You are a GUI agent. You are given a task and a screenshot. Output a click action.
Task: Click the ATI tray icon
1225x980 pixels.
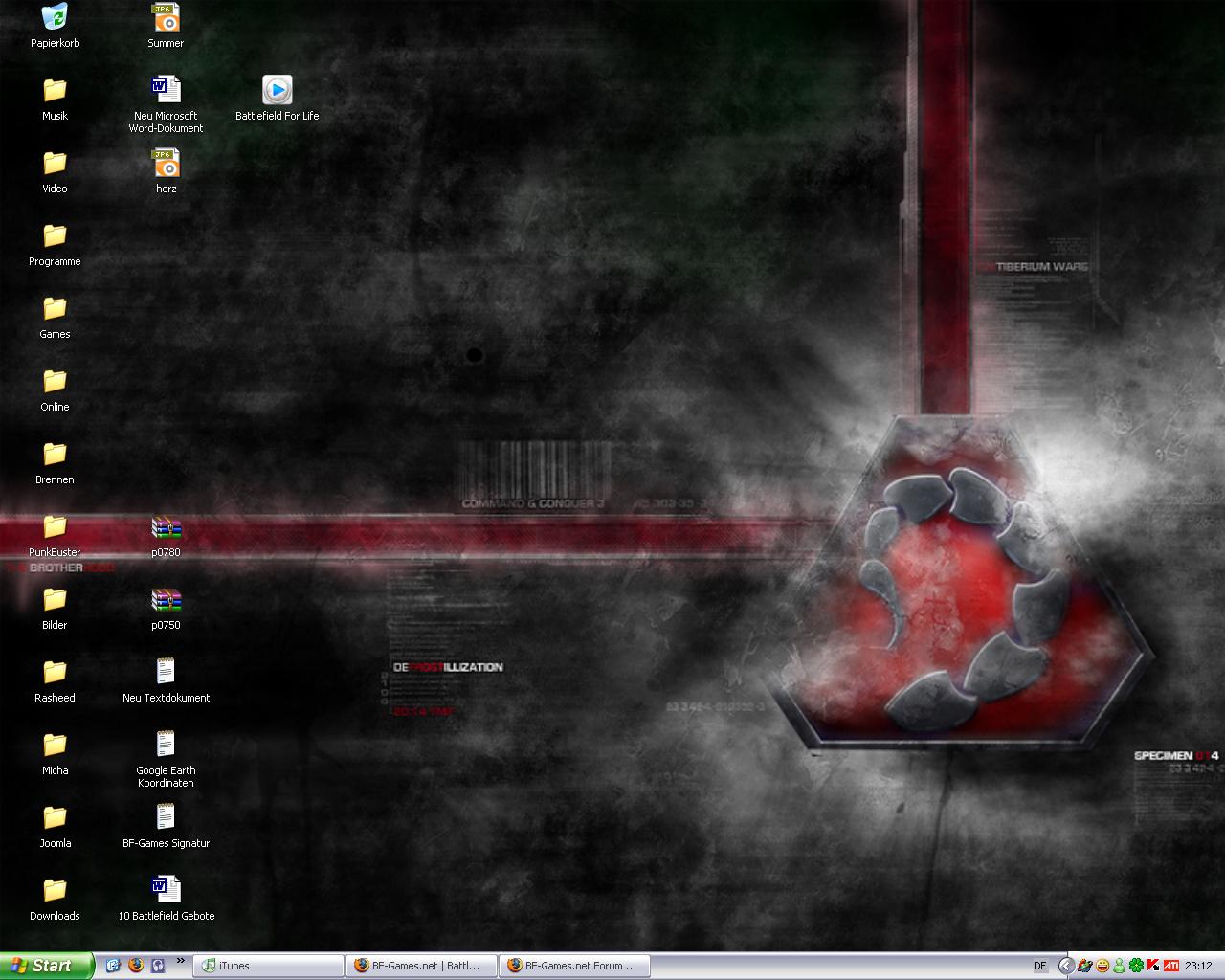[1171, 966]
